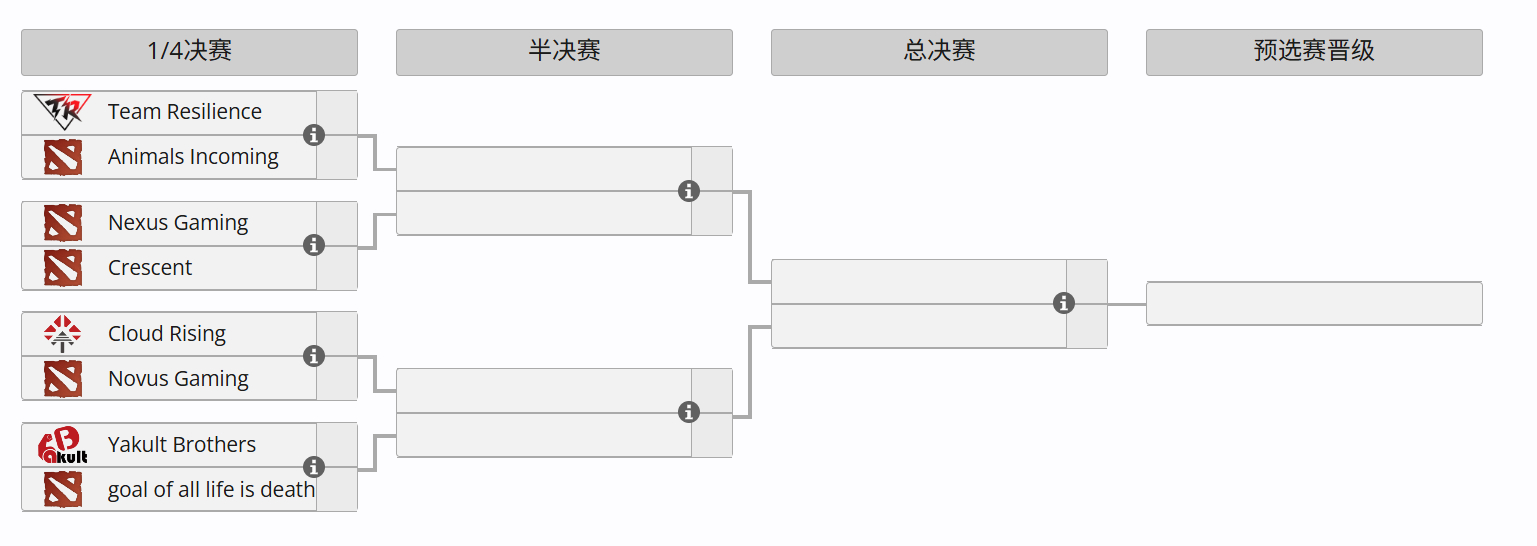1537x546 pixels.
Task: Click the goal of all life is death team
Action: click(x=211, y=490)
